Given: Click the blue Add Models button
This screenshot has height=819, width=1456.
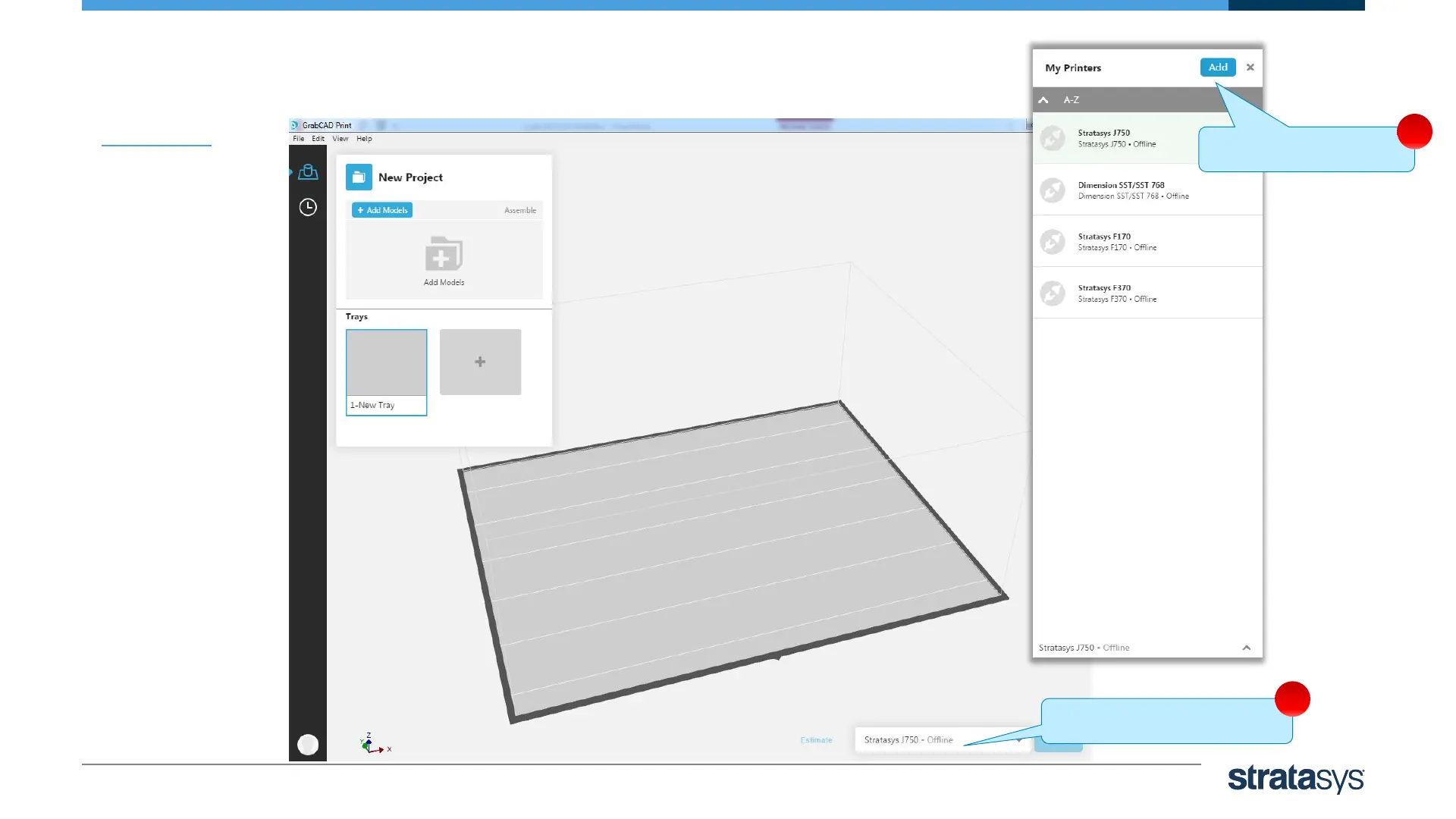Looking at the screenshot, I should click(x=382, y=210).
